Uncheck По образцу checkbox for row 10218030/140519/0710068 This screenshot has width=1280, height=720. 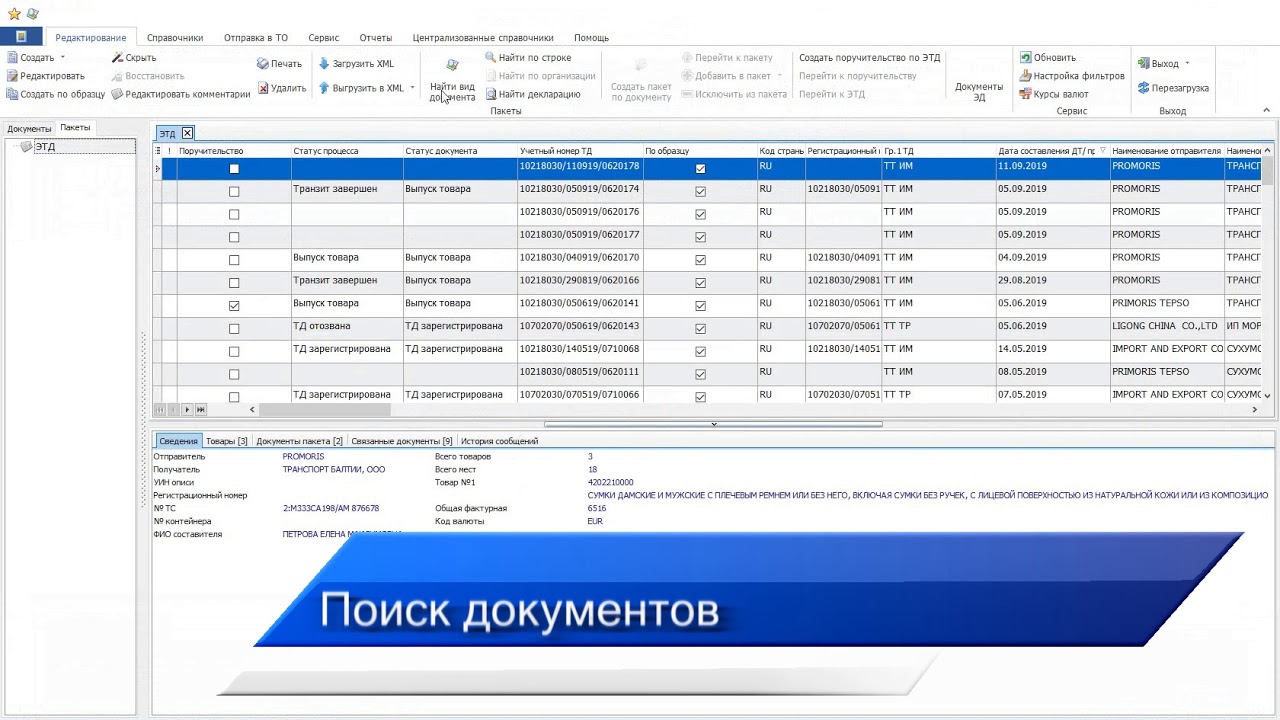pos(700,352)
